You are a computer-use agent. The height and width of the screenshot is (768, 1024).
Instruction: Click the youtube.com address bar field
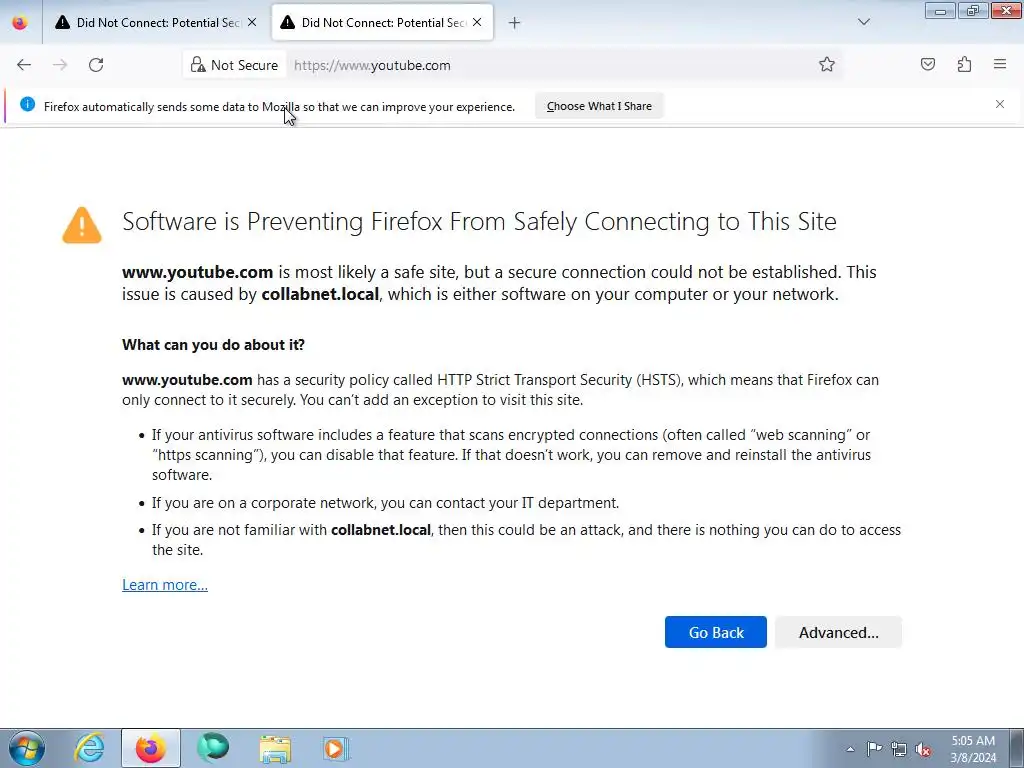point(549,65)
